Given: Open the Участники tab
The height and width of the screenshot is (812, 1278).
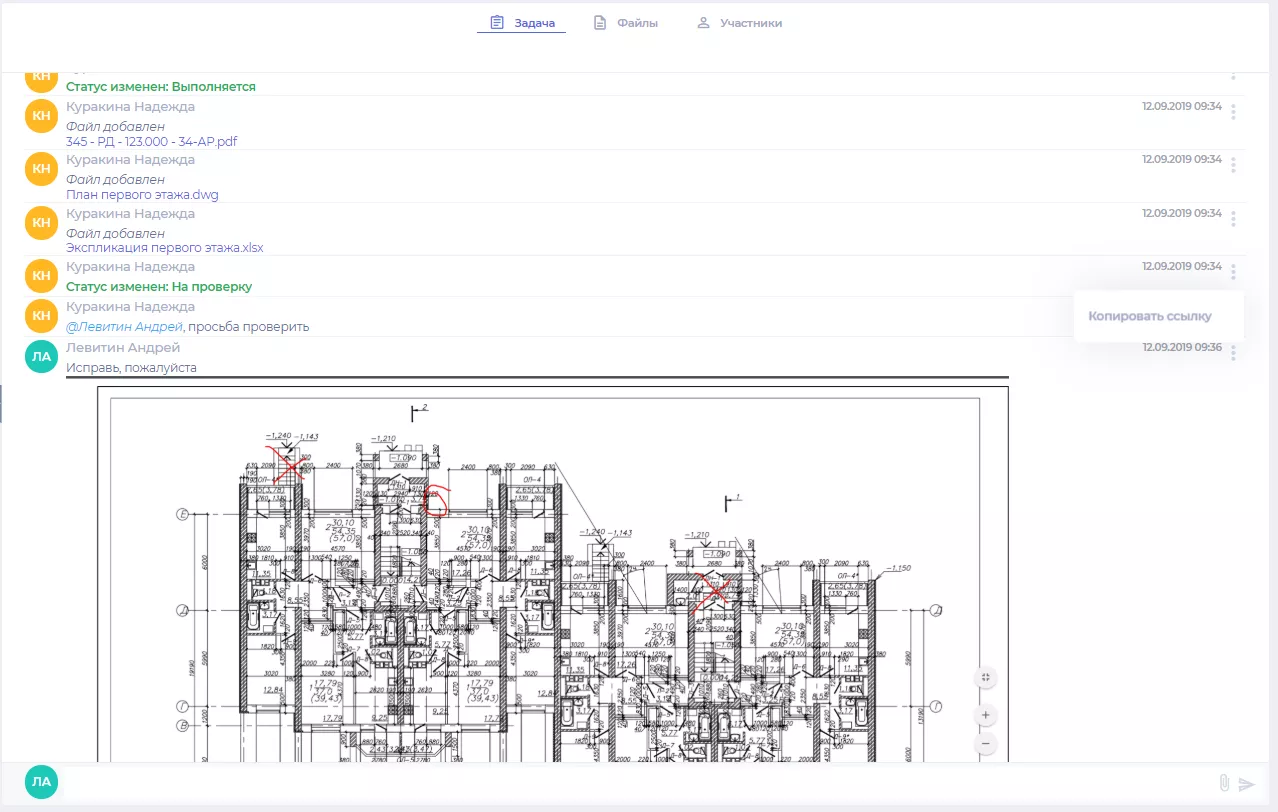Looking at the screenshot, I should 750,21.
